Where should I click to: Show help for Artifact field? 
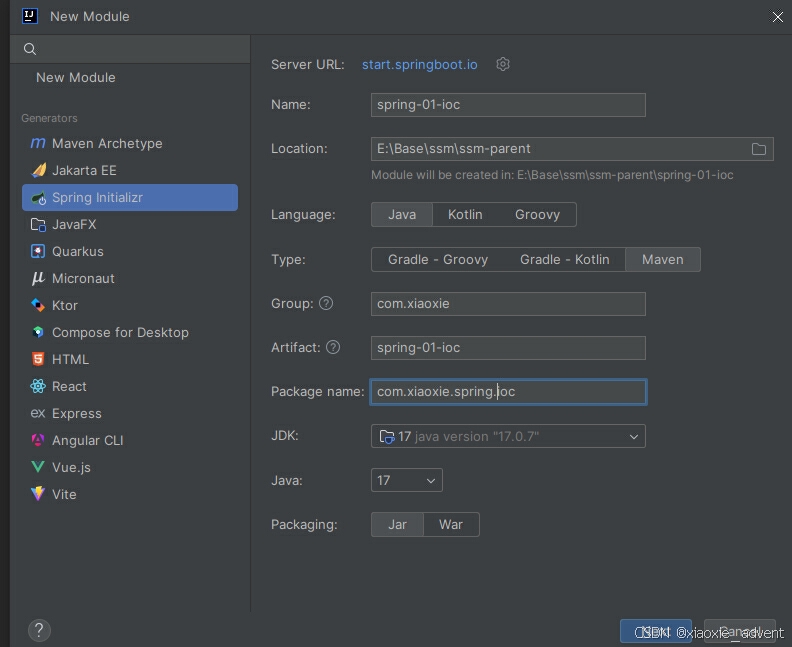coord(333,347)
